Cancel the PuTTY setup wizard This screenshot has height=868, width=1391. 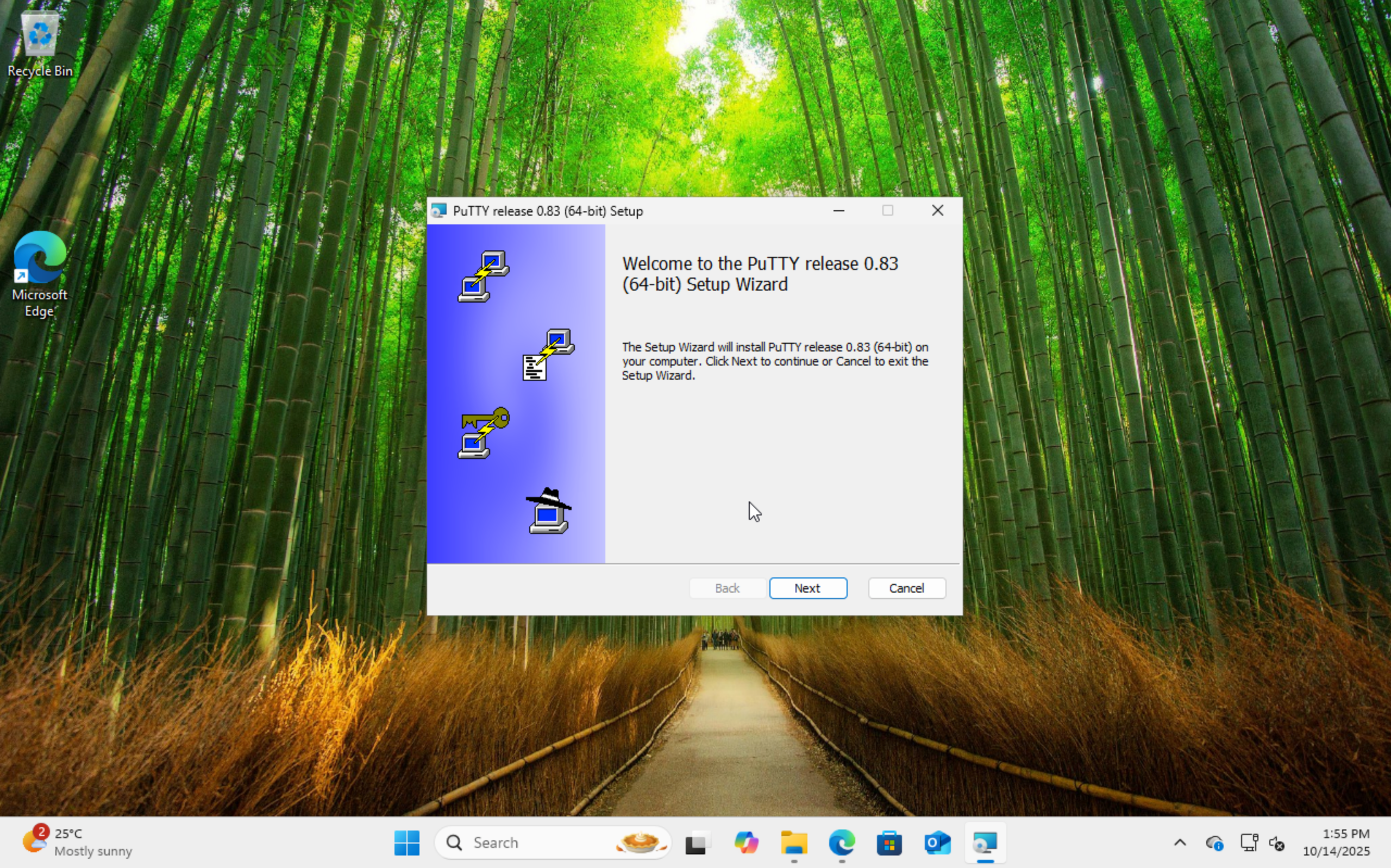[906, 588]
